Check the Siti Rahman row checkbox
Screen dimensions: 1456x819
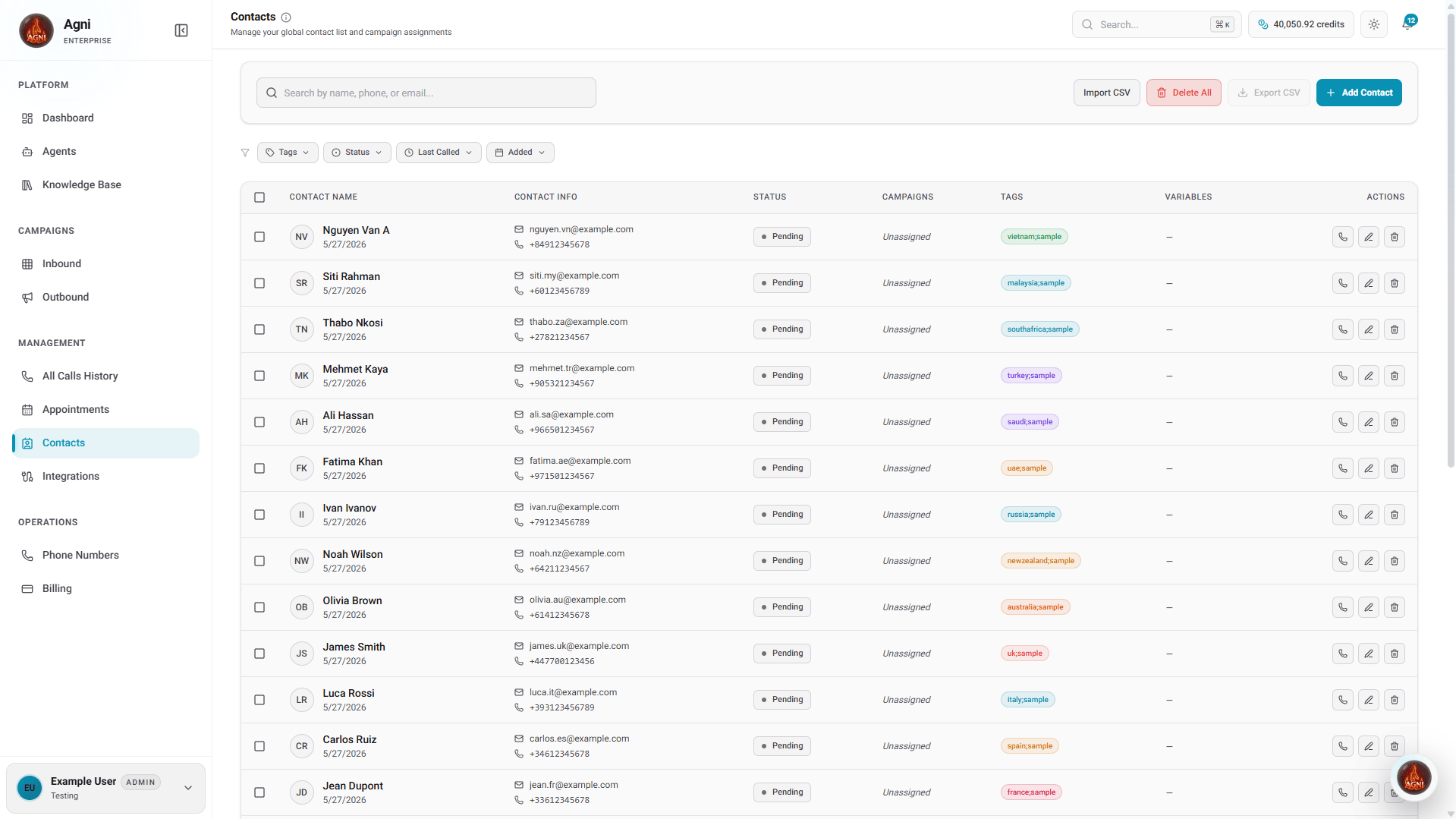[259, 283]
